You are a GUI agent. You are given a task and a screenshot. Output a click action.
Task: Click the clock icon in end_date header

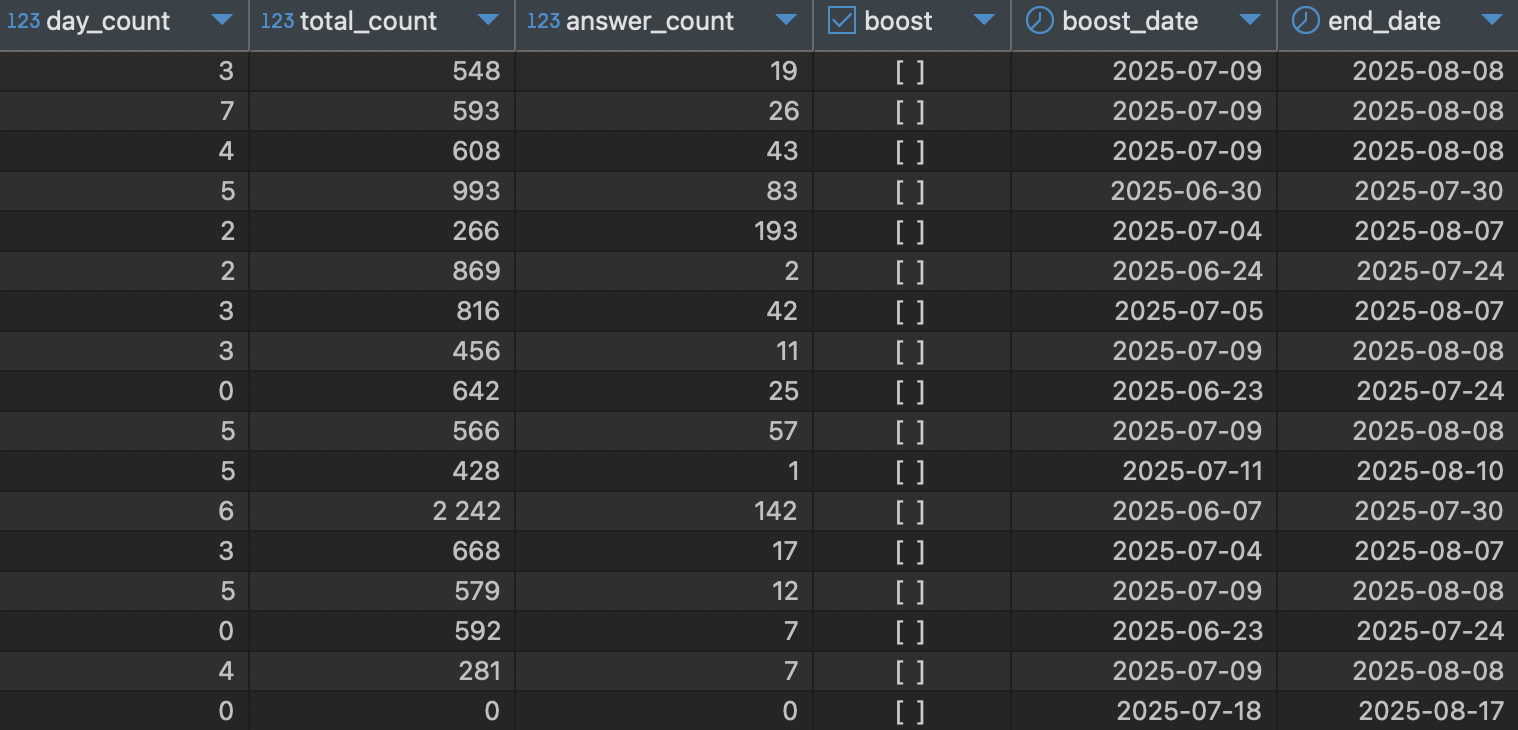[x=1305, y=20]
